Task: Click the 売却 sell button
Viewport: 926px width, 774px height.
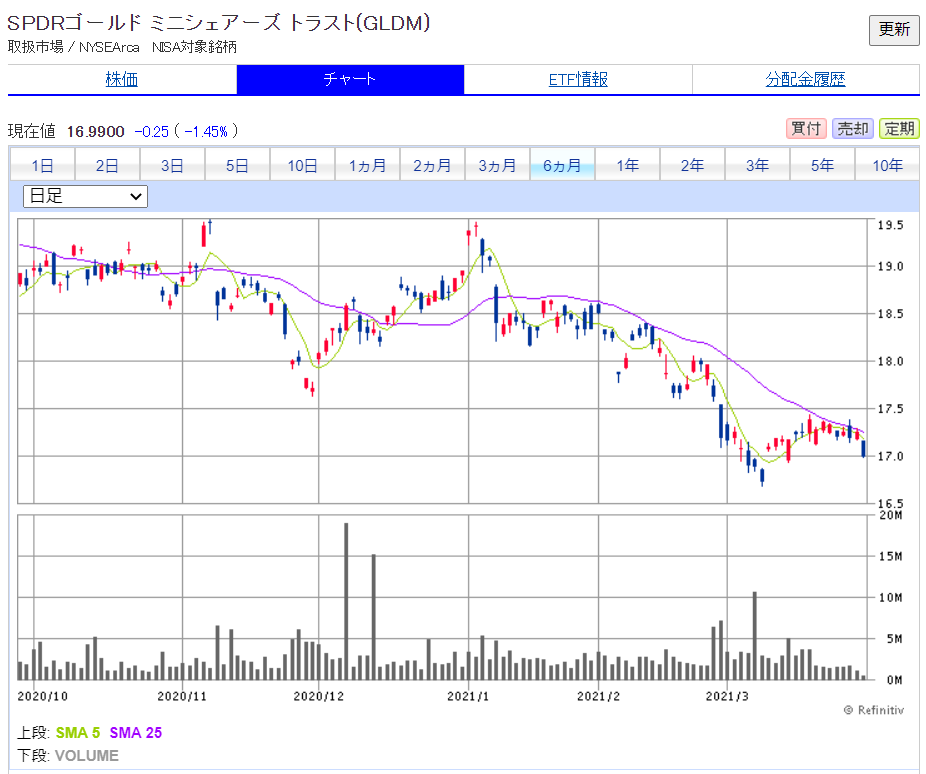Action: [x=853, y=129]
